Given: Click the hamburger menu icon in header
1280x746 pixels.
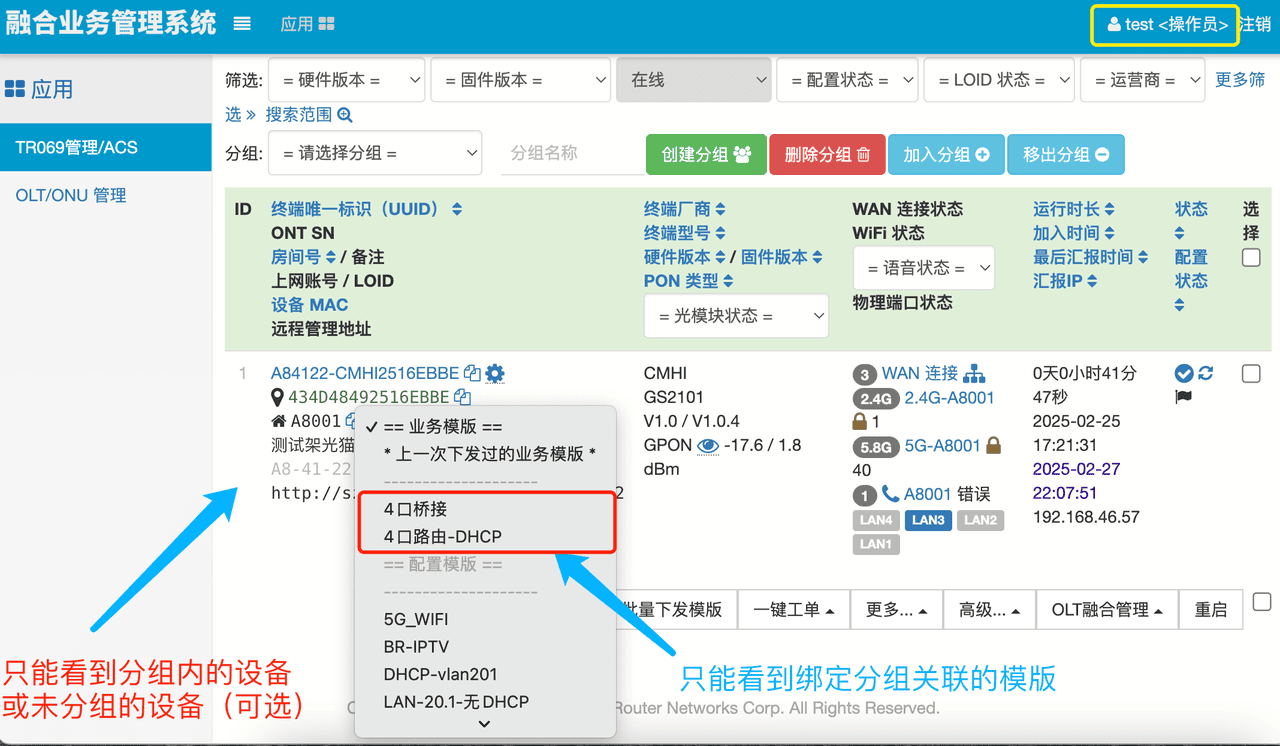Looking at the screenshot, I should click(242, 24).
